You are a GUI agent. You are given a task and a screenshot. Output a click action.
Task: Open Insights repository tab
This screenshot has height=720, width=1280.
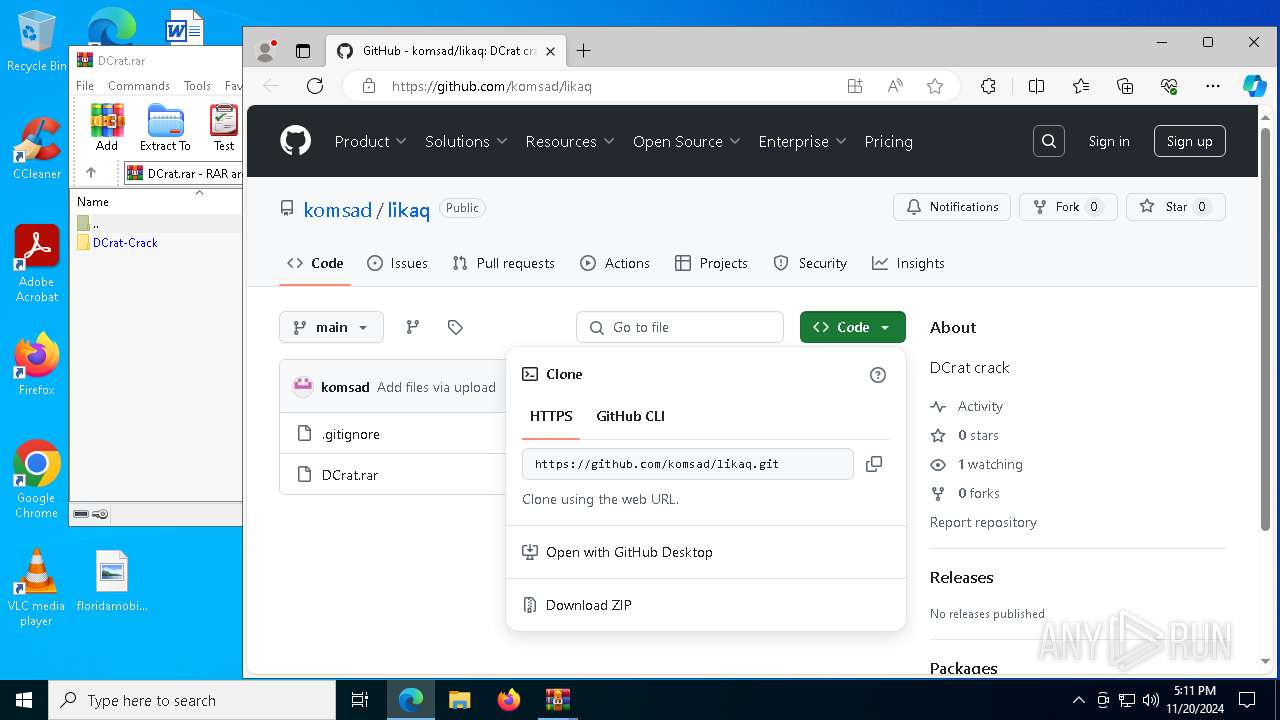(908, 263)
